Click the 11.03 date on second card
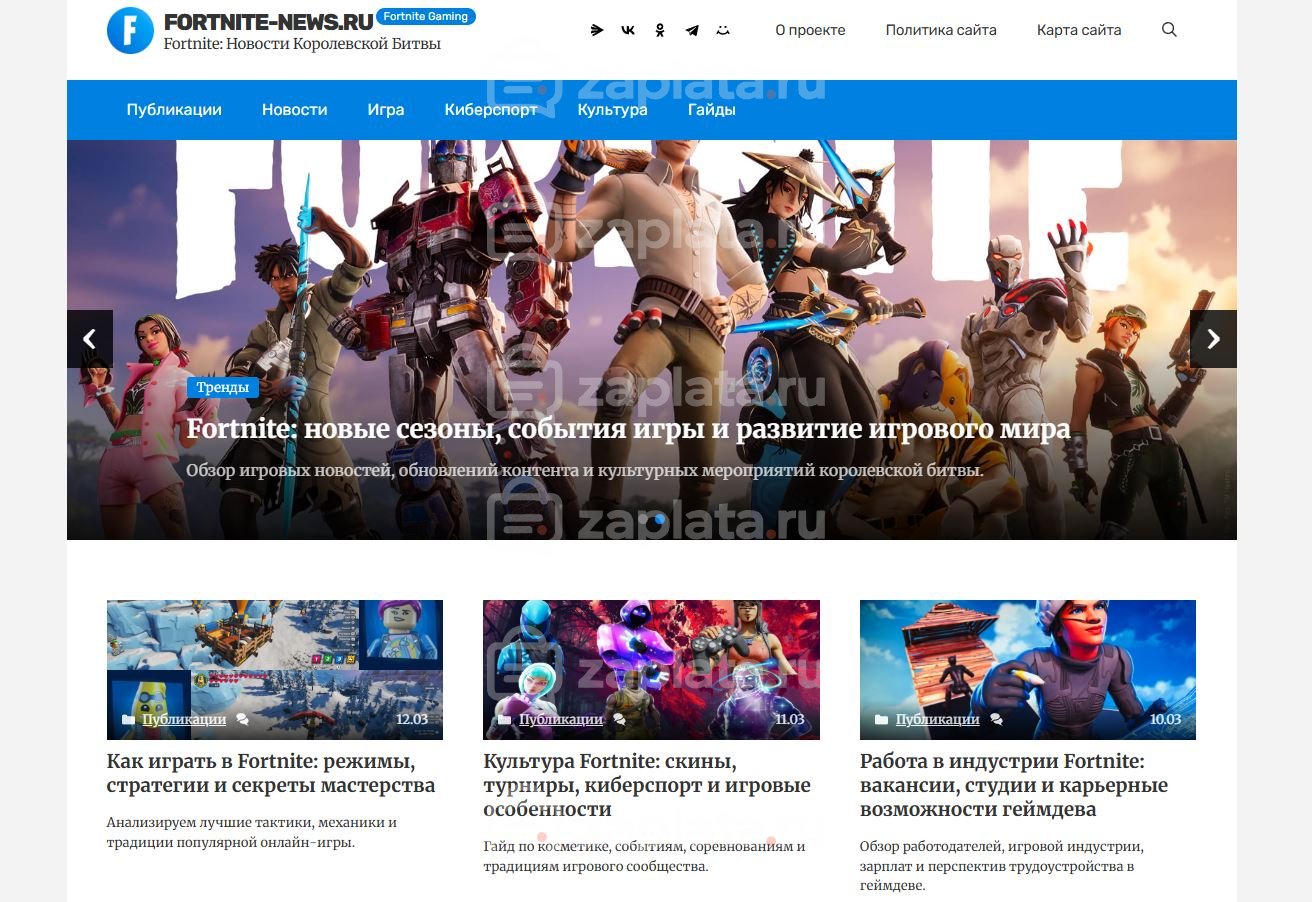 [x=789, y=719]
